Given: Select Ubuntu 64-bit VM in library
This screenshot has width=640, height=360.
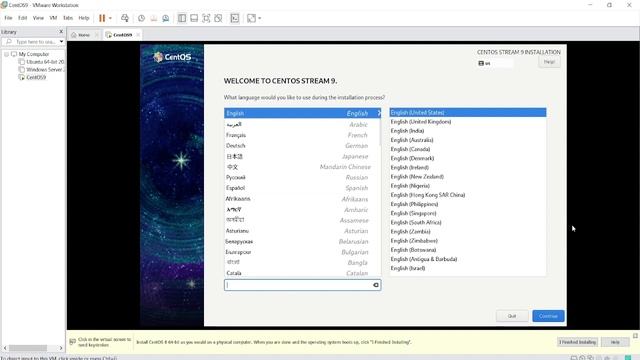Looking at the screenshot, I should tap(45, 62).
